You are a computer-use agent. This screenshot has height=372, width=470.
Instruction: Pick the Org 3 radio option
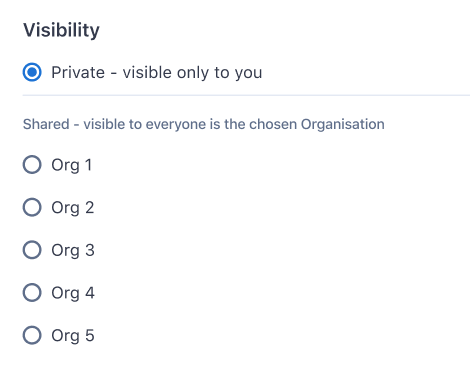[x=32, y=250]
